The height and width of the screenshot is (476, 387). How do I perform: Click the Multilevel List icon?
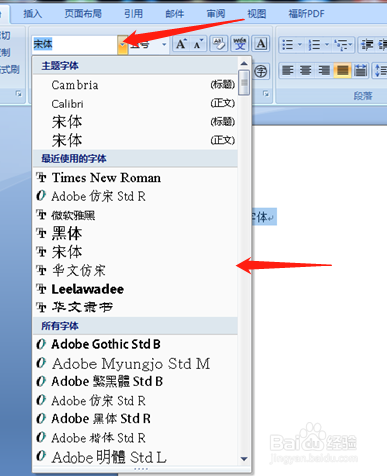tap(341, 44)
